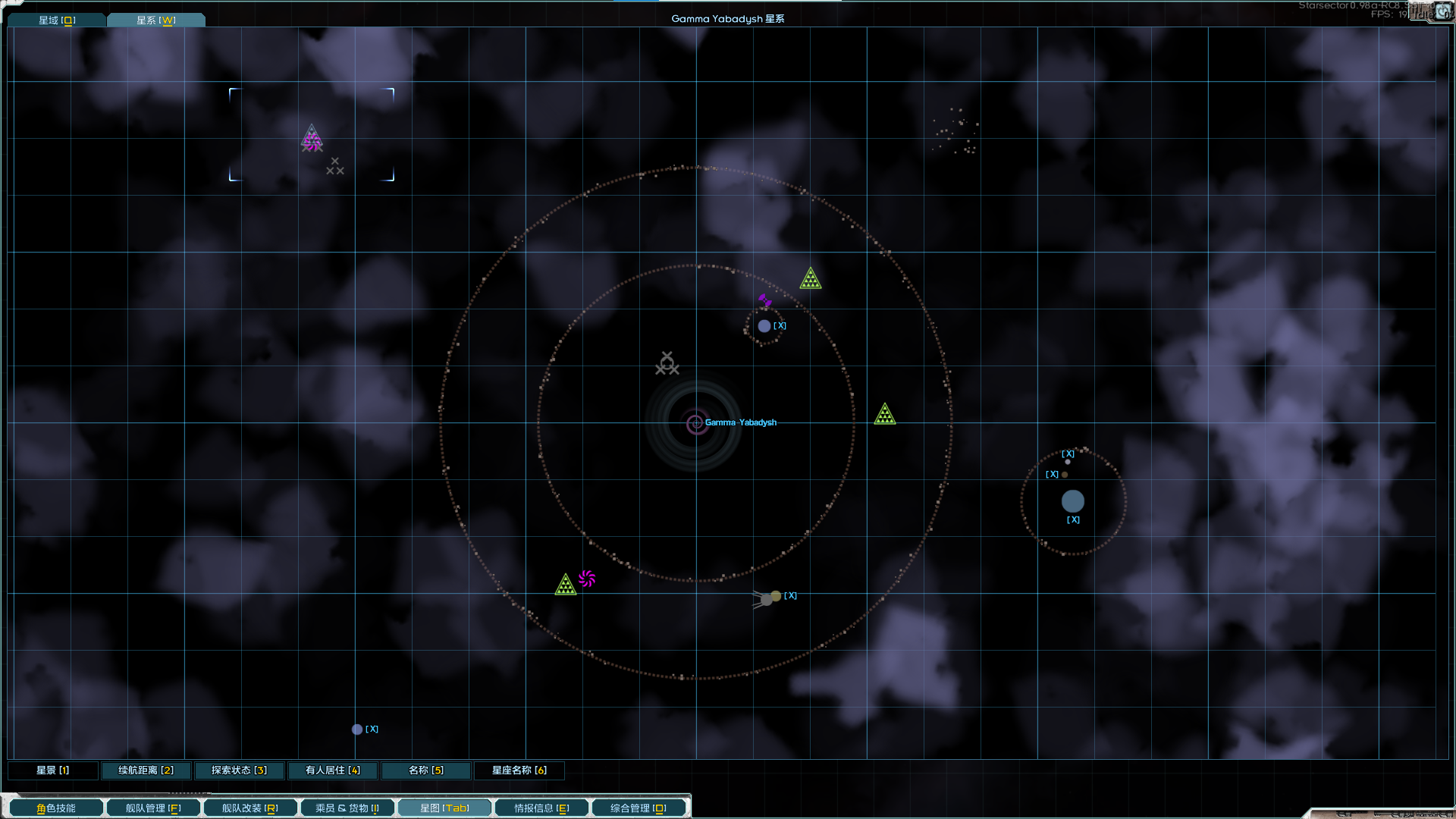Click the magenta swirl jump point icon
1456x819 pixels.
(x=587, y=579)
